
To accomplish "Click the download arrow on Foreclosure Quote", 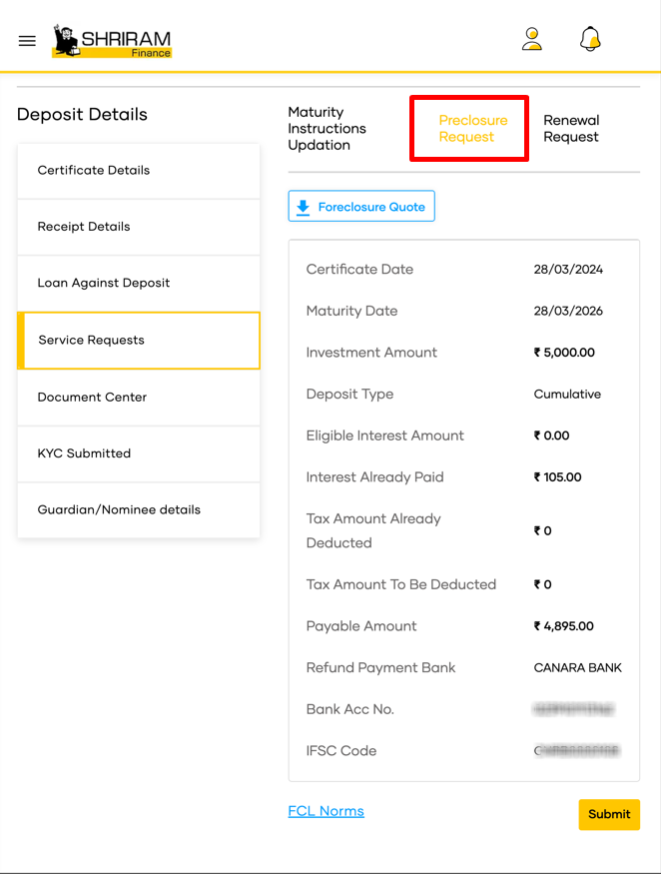I will click(x=303, y=207).
